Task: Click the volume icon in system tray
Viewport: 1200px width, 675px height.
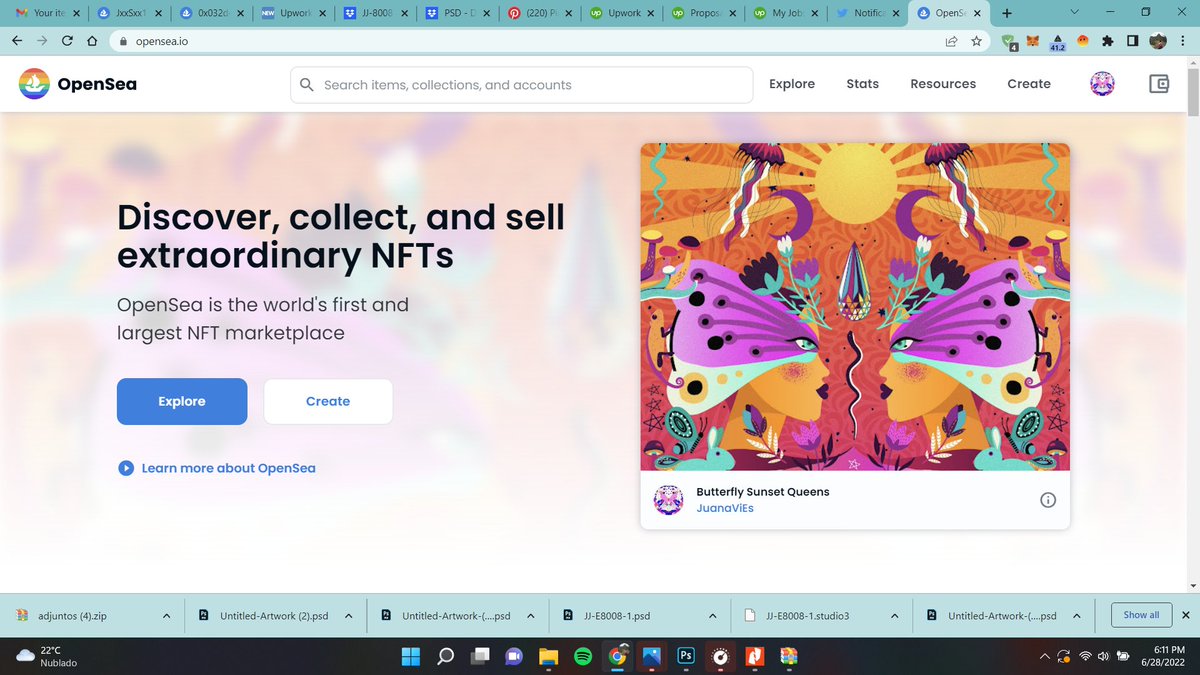Action: tap(1104, 657)
